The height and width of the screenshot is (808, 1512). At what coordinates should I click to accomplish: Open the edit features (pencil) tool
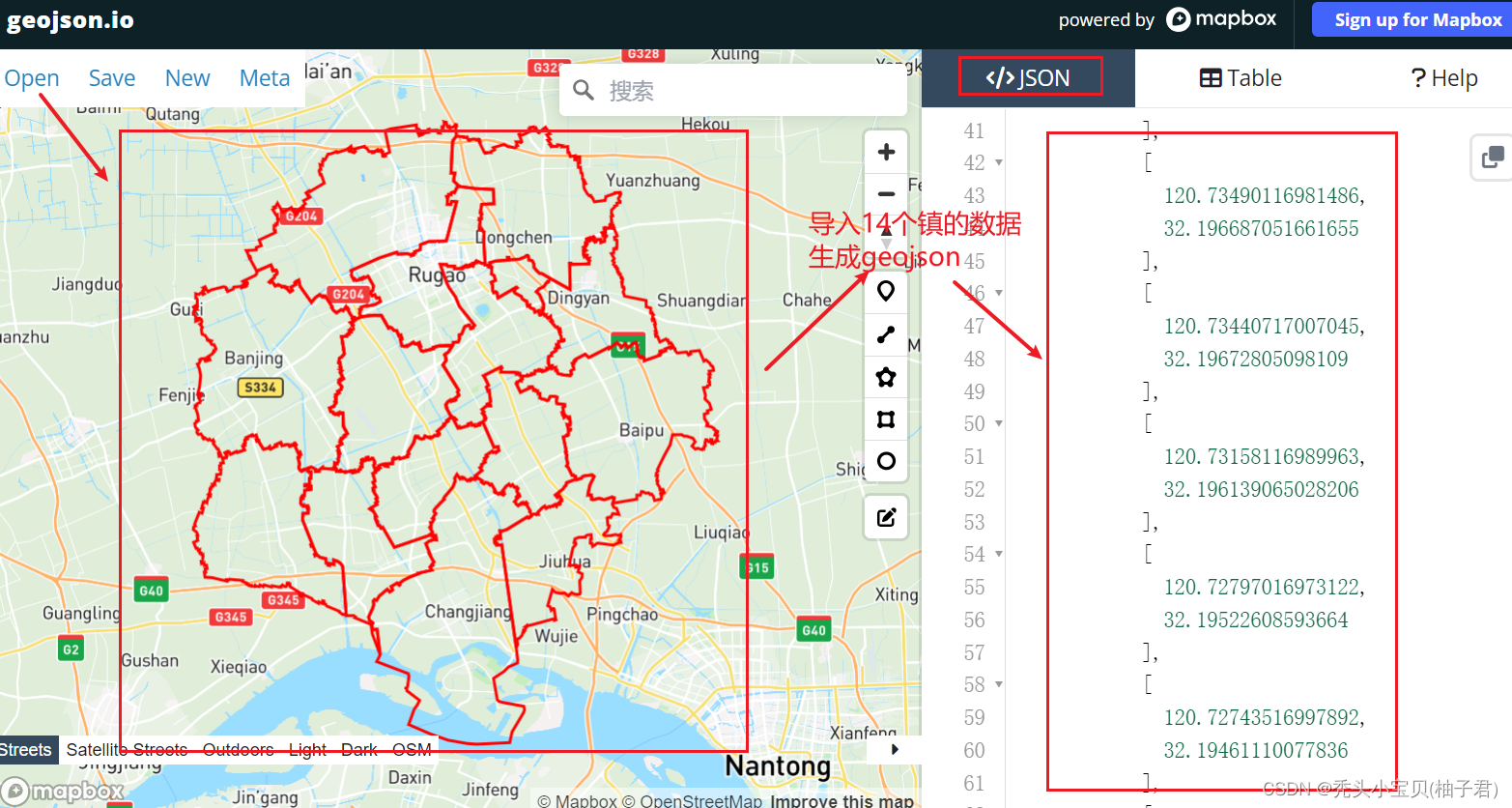pyautogui.click(x=886, y=516)
